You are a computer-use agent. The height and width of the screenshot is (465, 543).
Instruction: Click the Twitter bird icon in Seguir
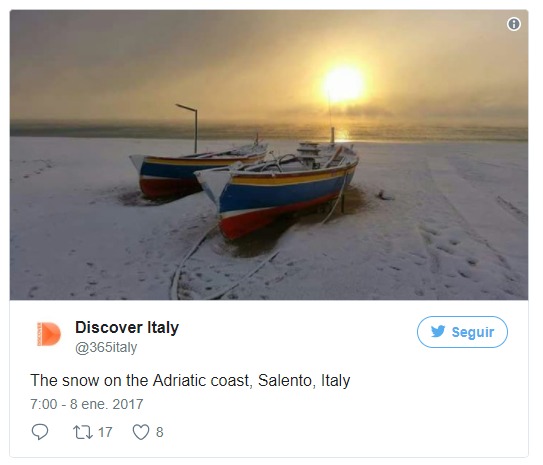(438, 331)
